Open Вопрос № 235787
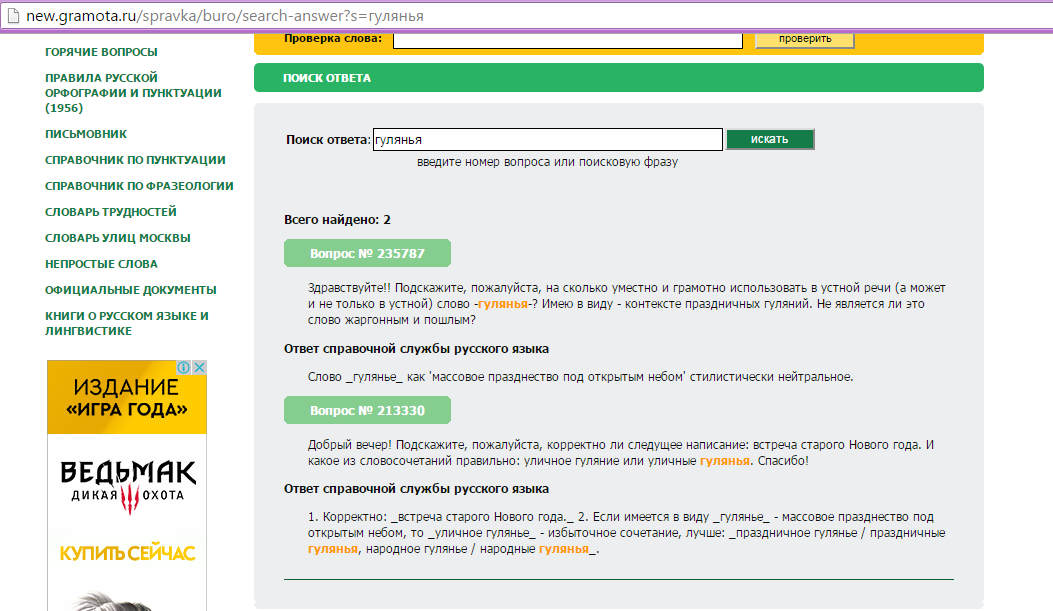1053x611 pixels. coord(367,253)
